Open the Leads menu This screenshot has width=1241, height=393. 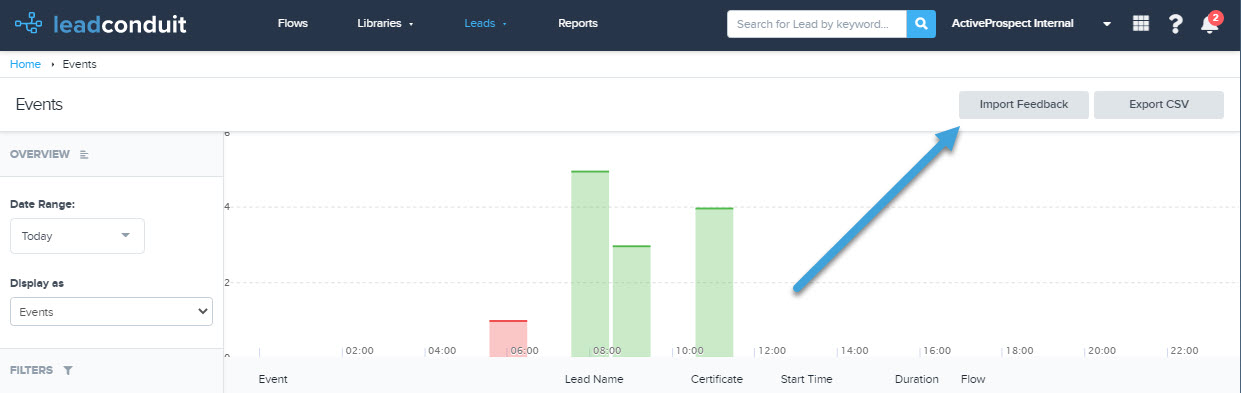pyautogui.click(x=486, y=23)
